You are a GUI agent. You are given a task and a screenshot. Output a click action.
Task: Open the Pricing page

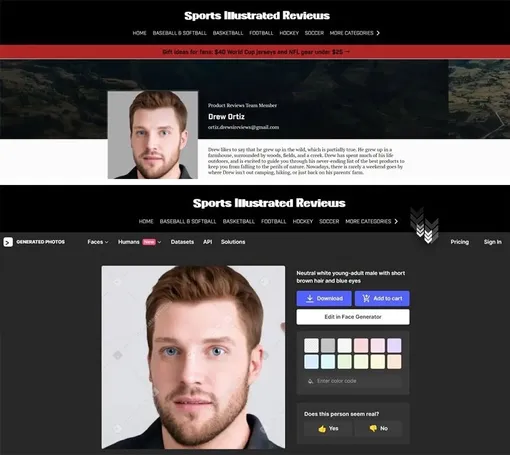(x=460, y=242)
